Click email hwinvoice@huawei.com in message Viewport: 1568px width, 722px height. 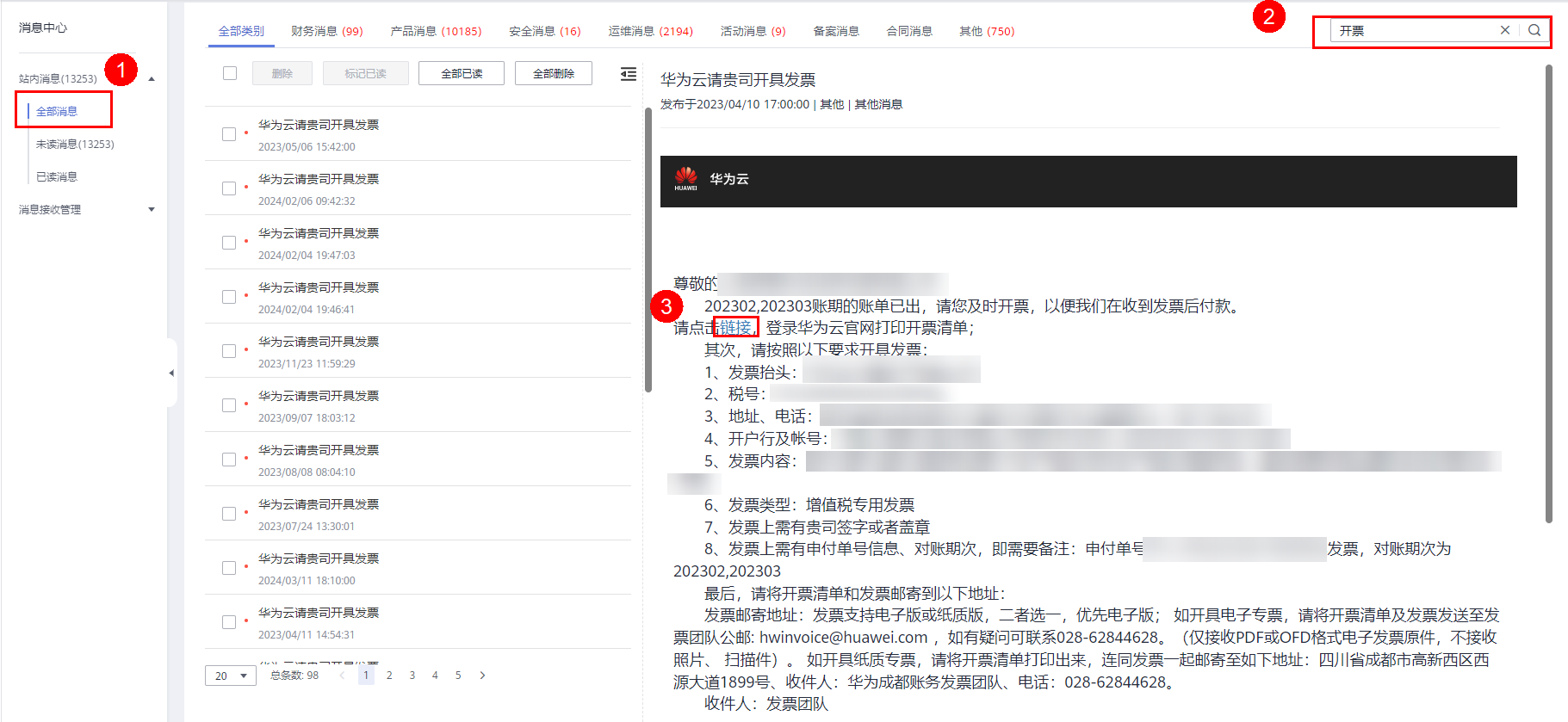844,638
